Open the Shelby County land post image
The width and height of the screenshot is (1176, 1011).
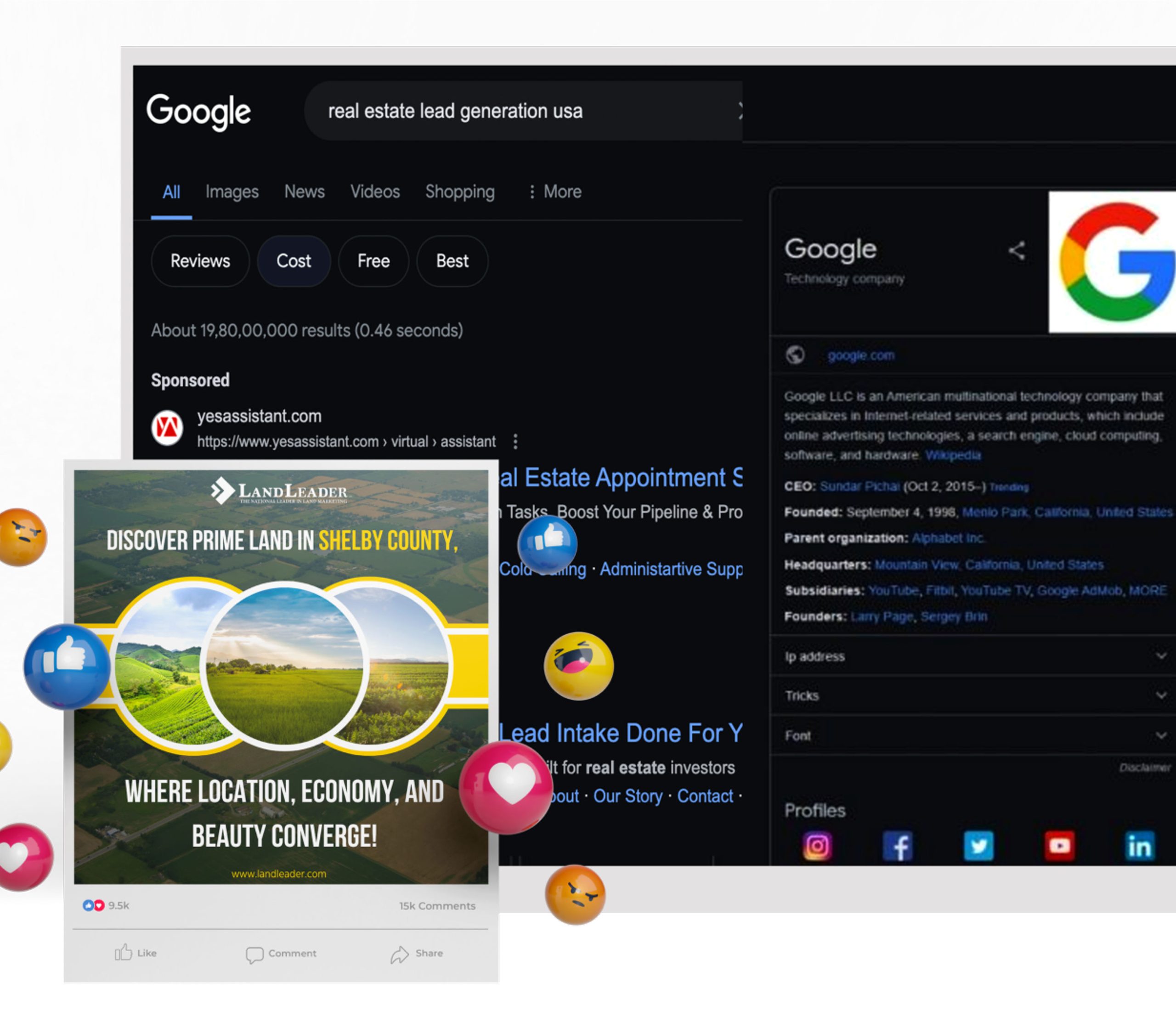pyautogui.click(x=281, y=677)
